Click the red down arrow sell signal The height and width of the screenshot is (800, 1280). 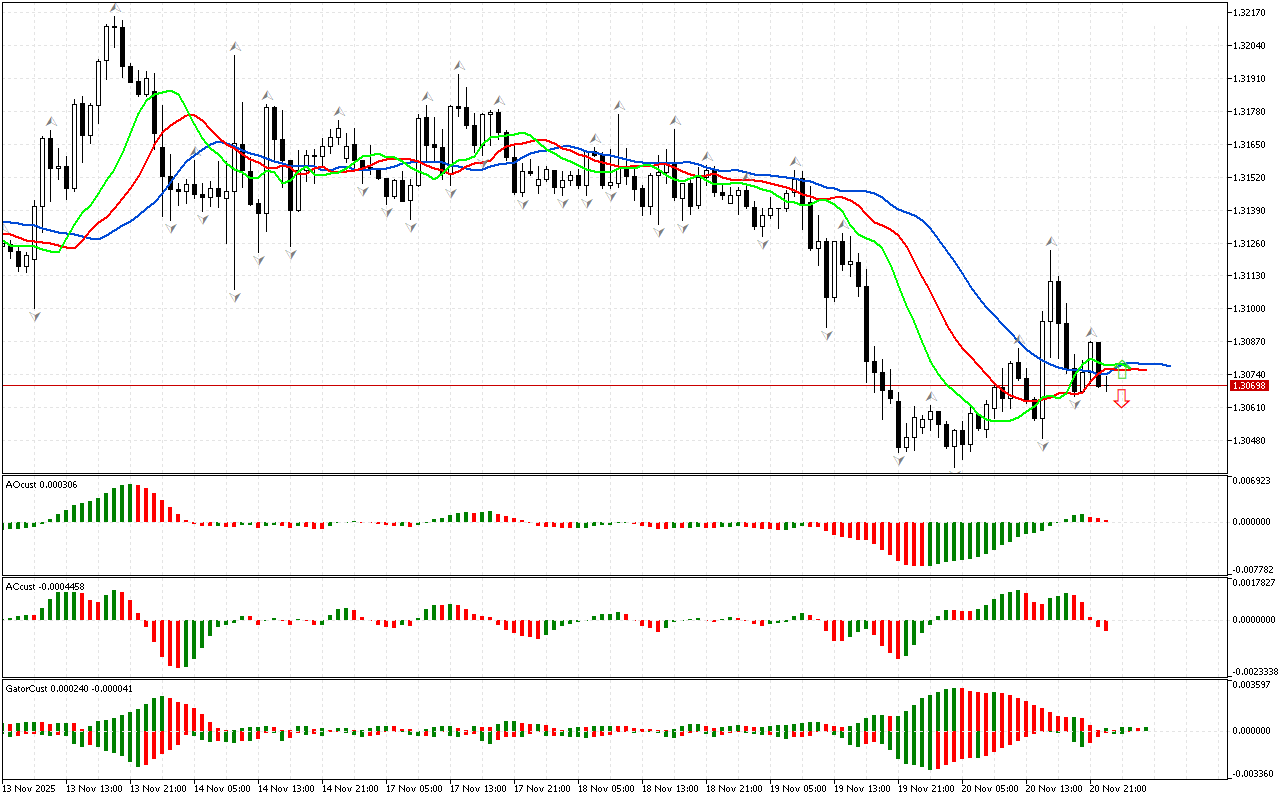(1122, 399)
